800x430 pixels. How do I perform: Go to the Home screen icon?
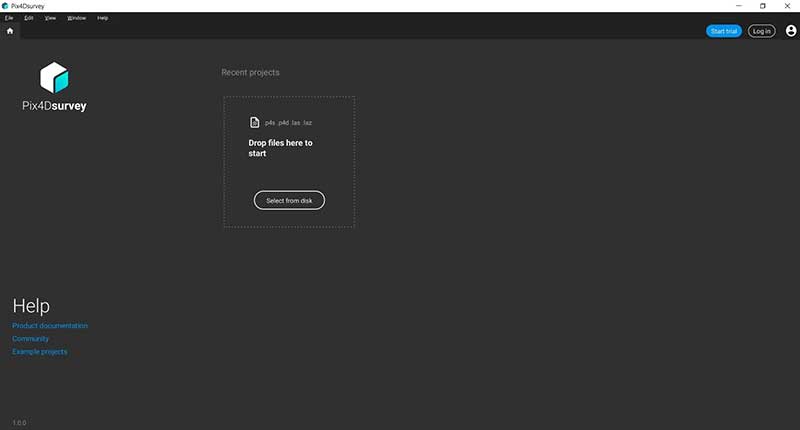(10, 31)
